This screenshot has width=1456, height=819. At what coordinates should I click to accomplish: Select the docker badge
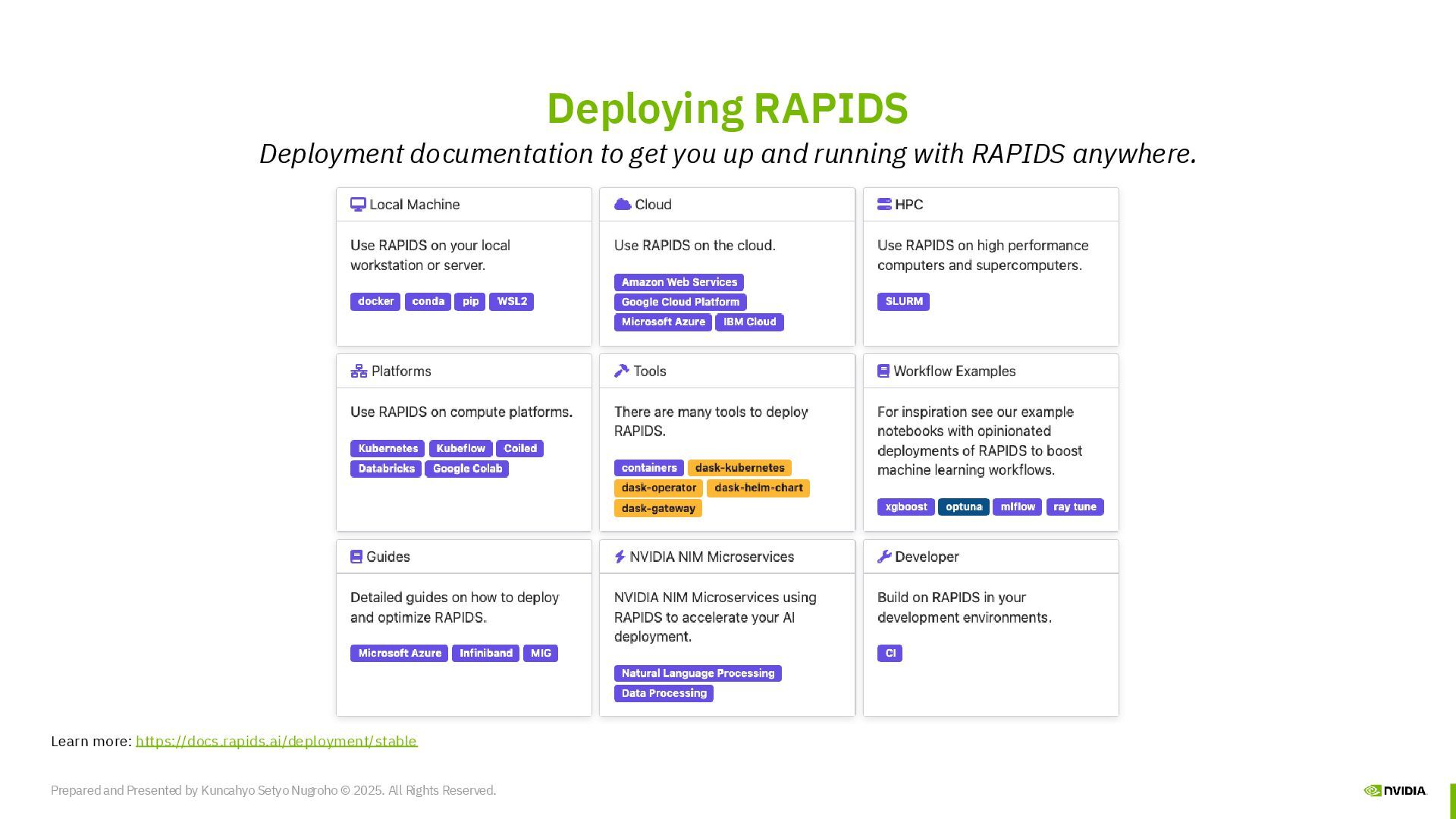click(x=375, y=302)
